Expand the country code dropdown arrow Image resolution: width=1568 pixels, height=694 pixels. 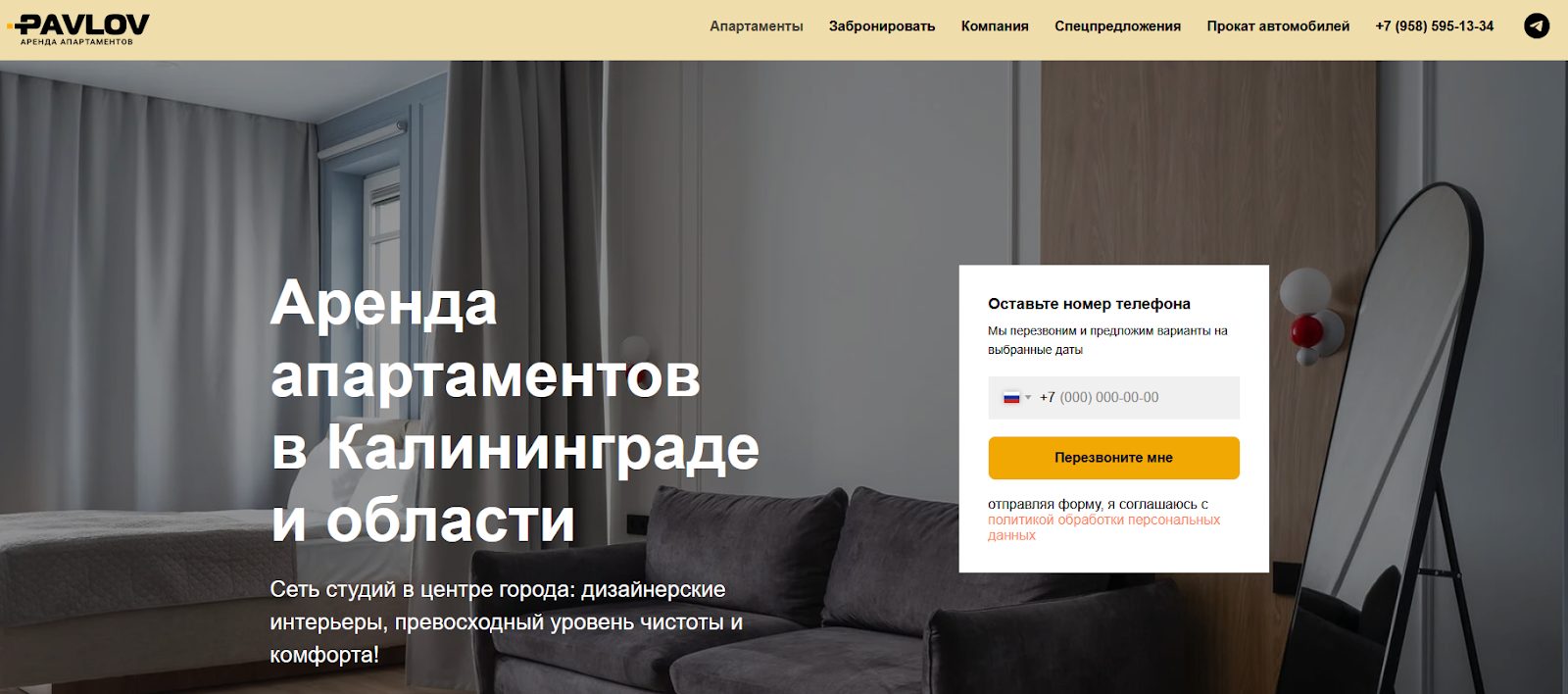(x=1028, y=398)
